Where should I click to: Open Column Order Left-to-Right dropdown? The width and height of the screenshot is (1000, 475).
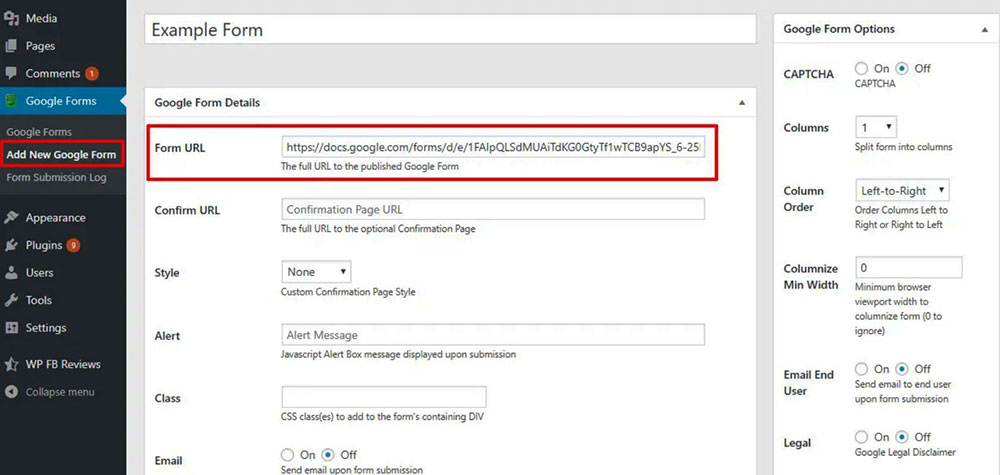tap(902, 190)
